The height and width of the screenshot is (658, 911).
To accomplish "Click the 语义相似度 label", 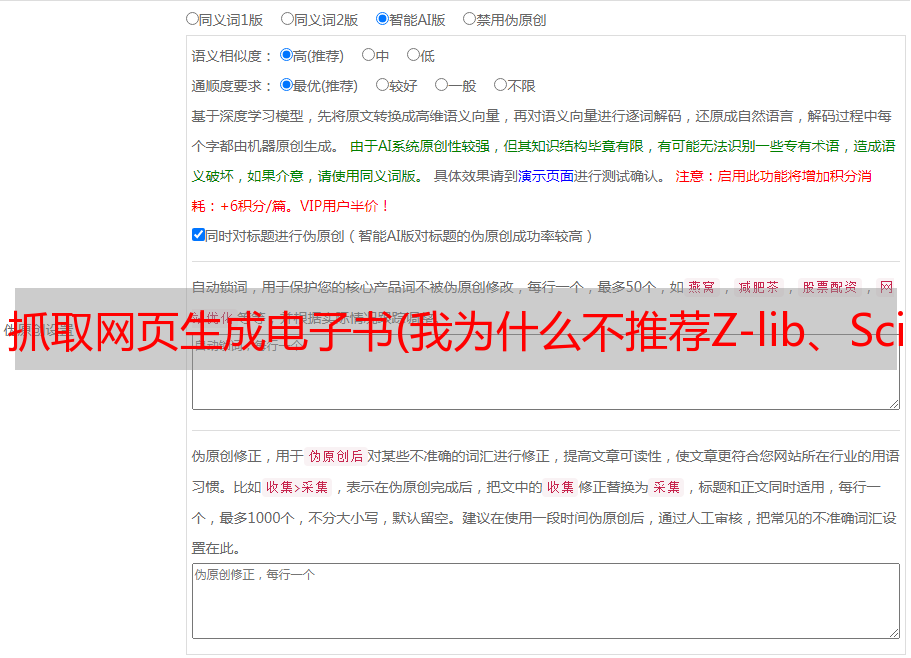I will point(232,56).
